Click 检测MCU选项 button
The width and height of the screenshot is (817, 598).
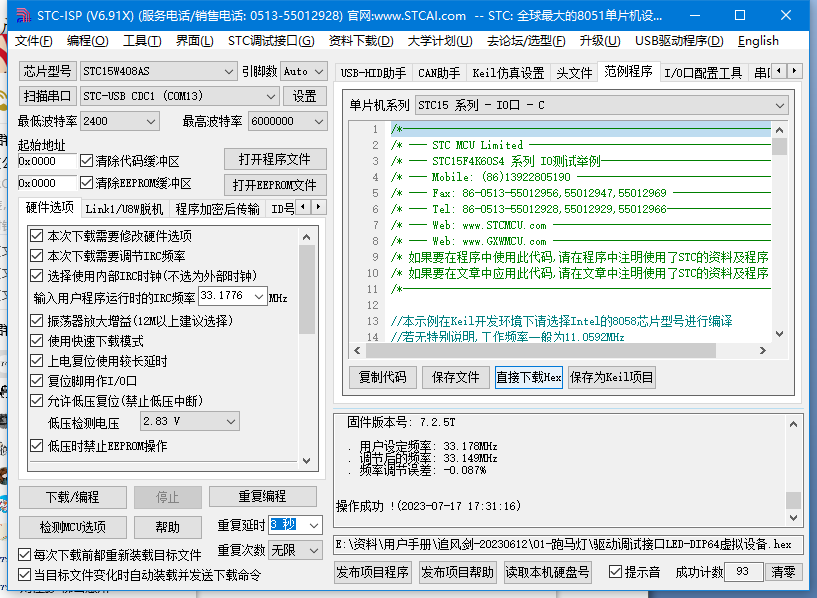click(x=72, y=527)
